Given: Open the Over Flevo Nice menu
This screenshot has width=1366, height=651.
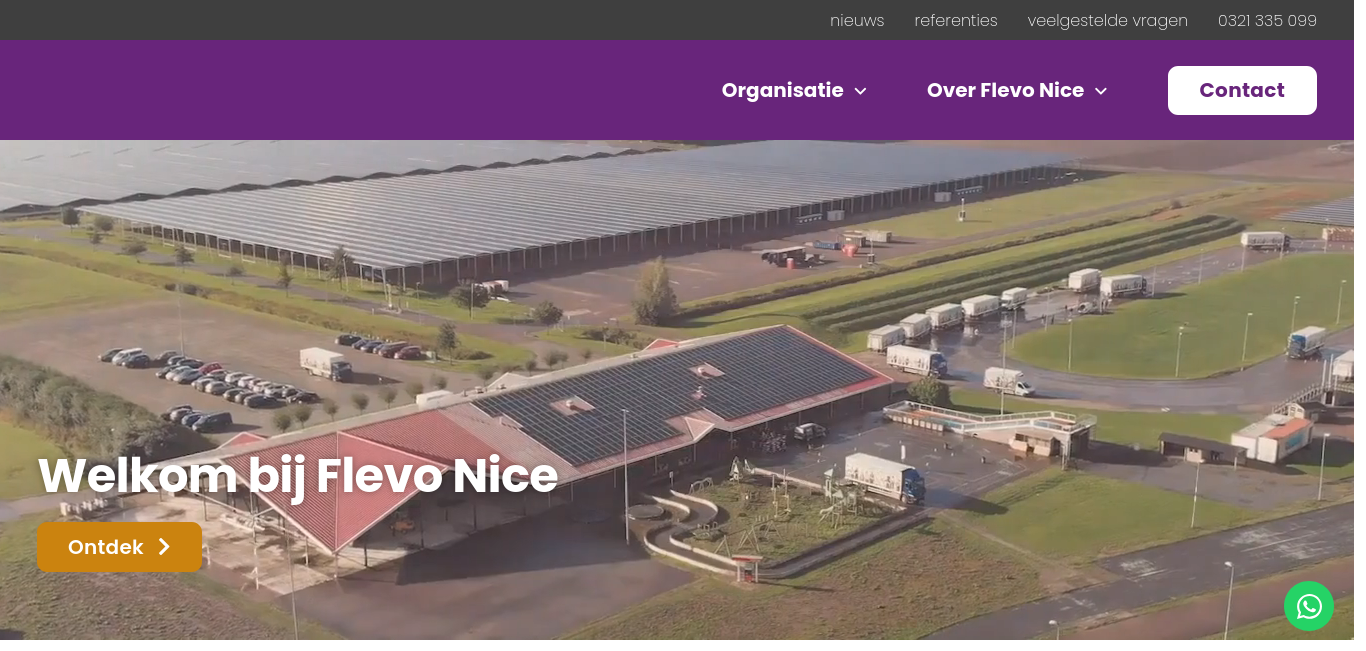Looking at the screenshot, I should [1005, 90].
